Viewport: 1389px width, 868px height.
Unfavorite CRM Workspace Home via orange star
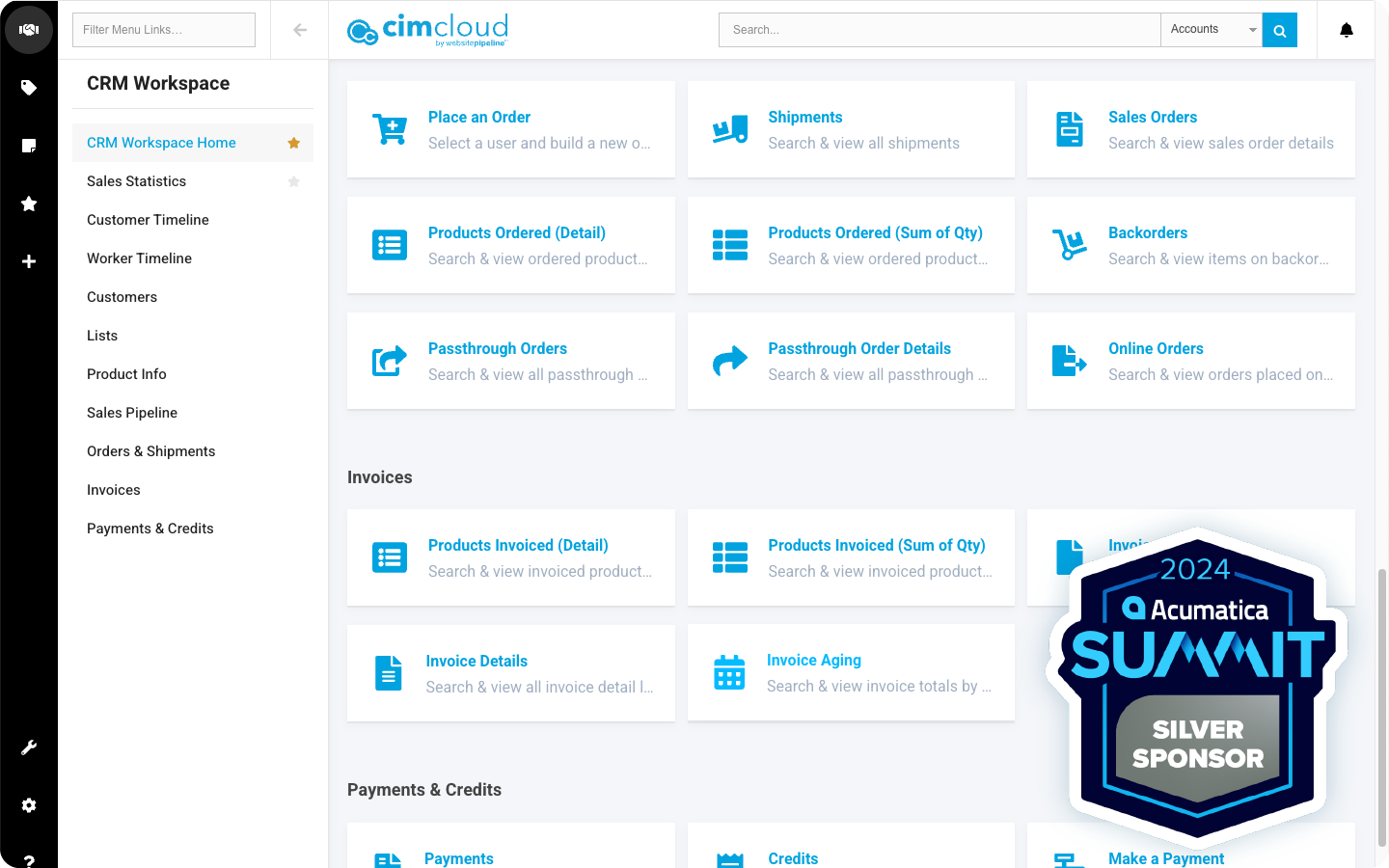coord(294,143)
